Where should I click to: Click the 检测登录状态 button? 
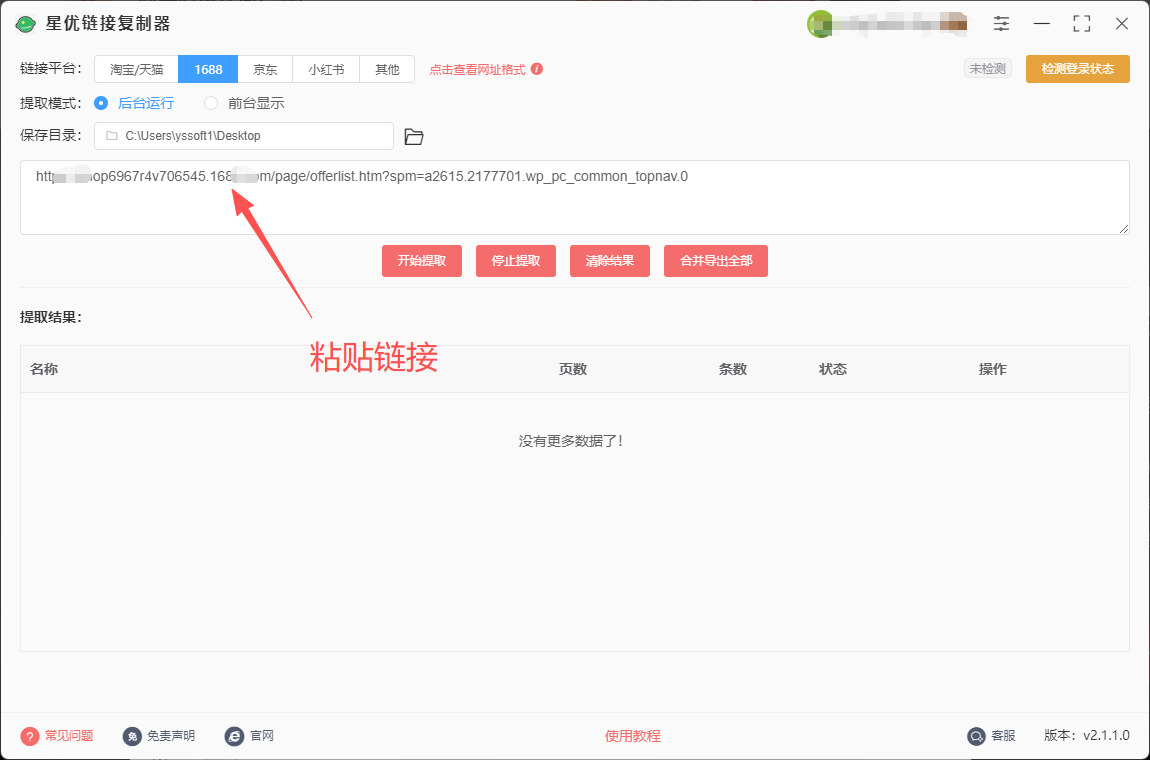tap(1077, 69)
